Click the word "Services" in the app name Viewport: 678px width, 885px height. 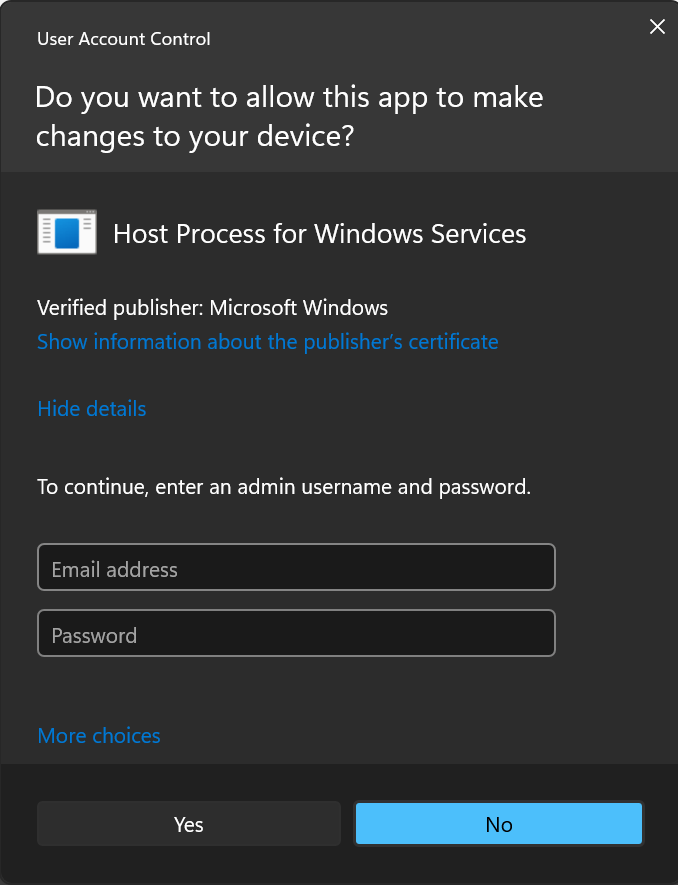[477, 234]
